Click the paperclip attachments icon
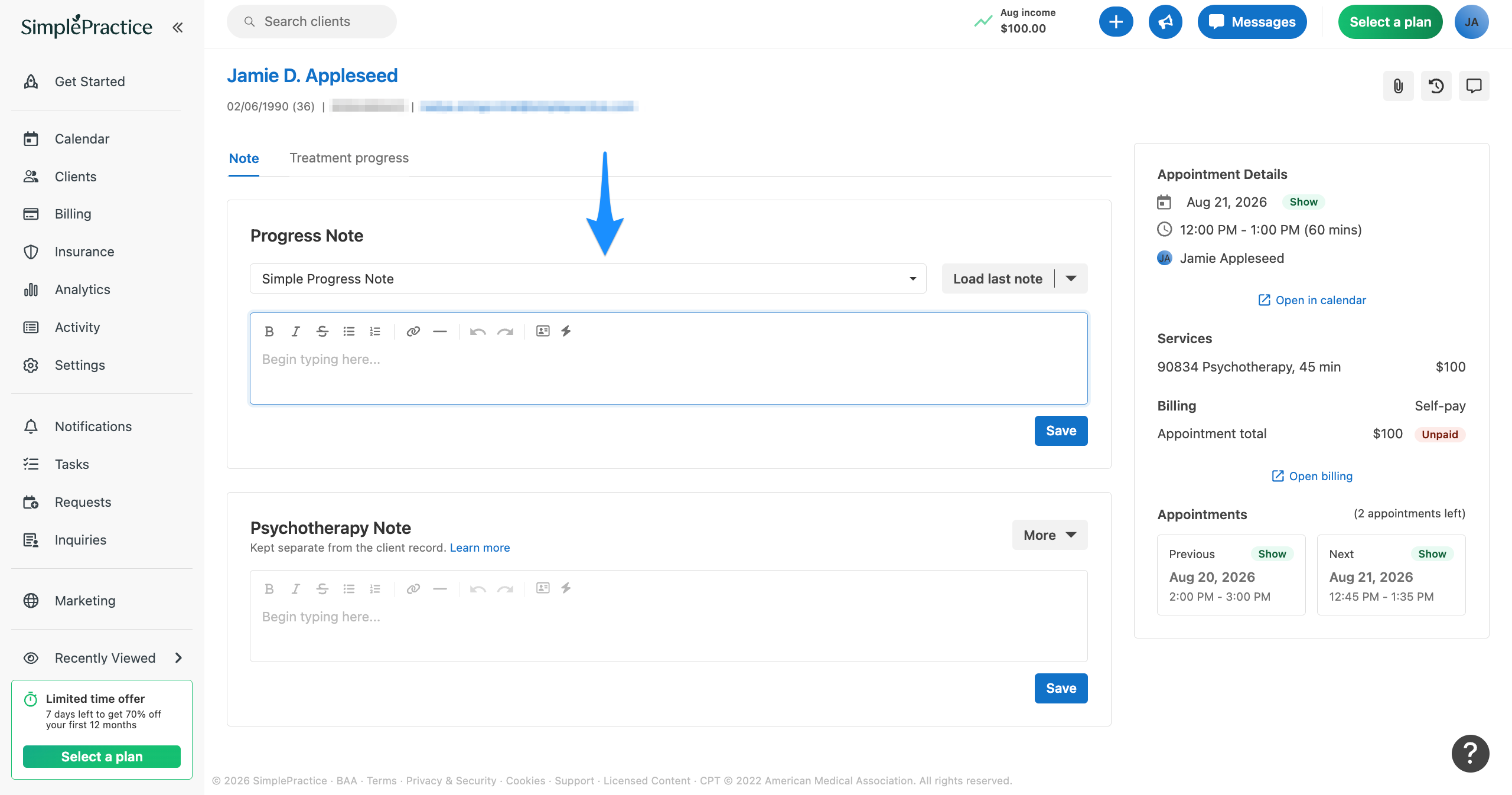 click(x=1398, y=86)
